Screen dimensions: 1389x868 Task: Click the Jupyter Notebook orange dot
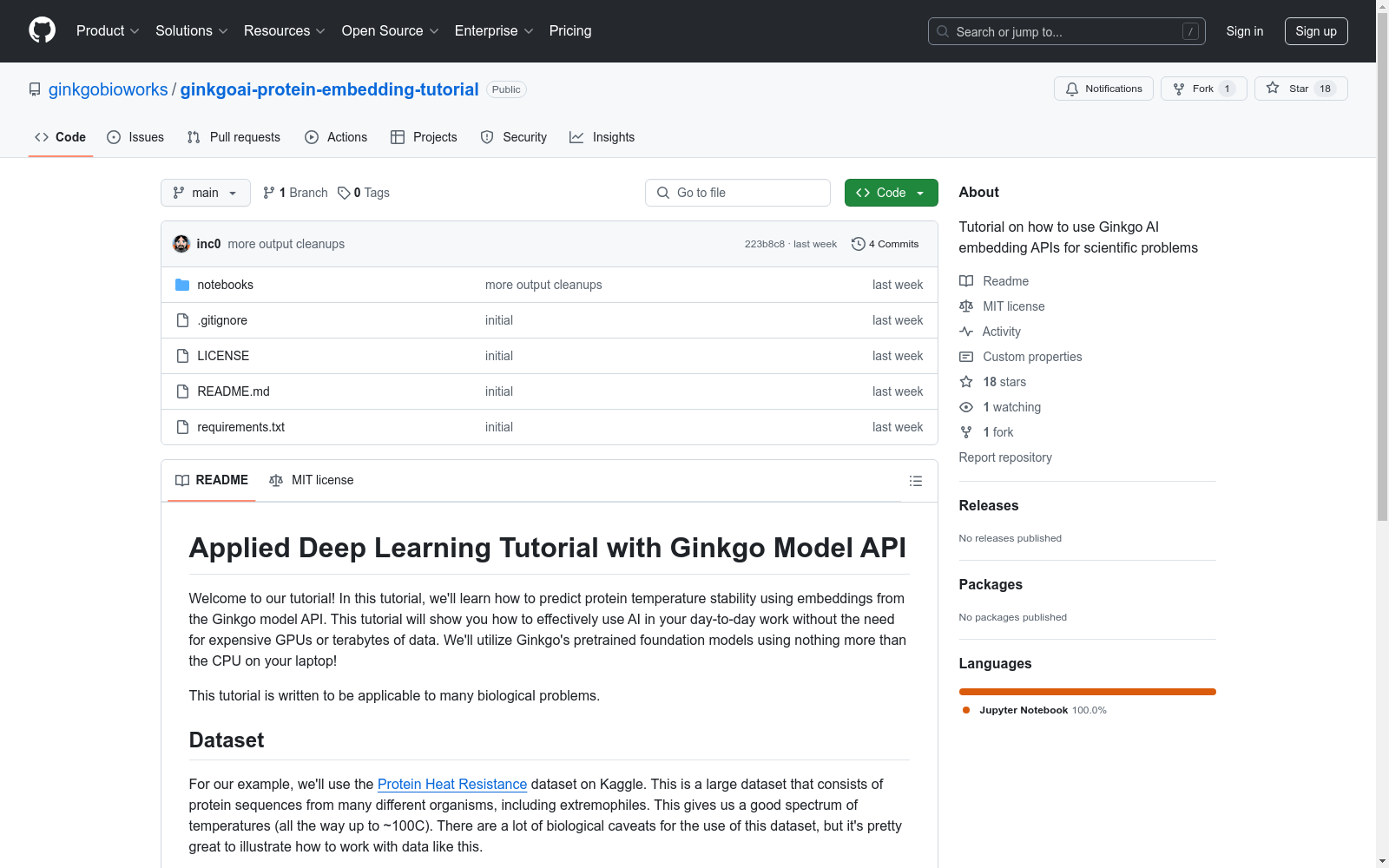(x=966, y=710)
